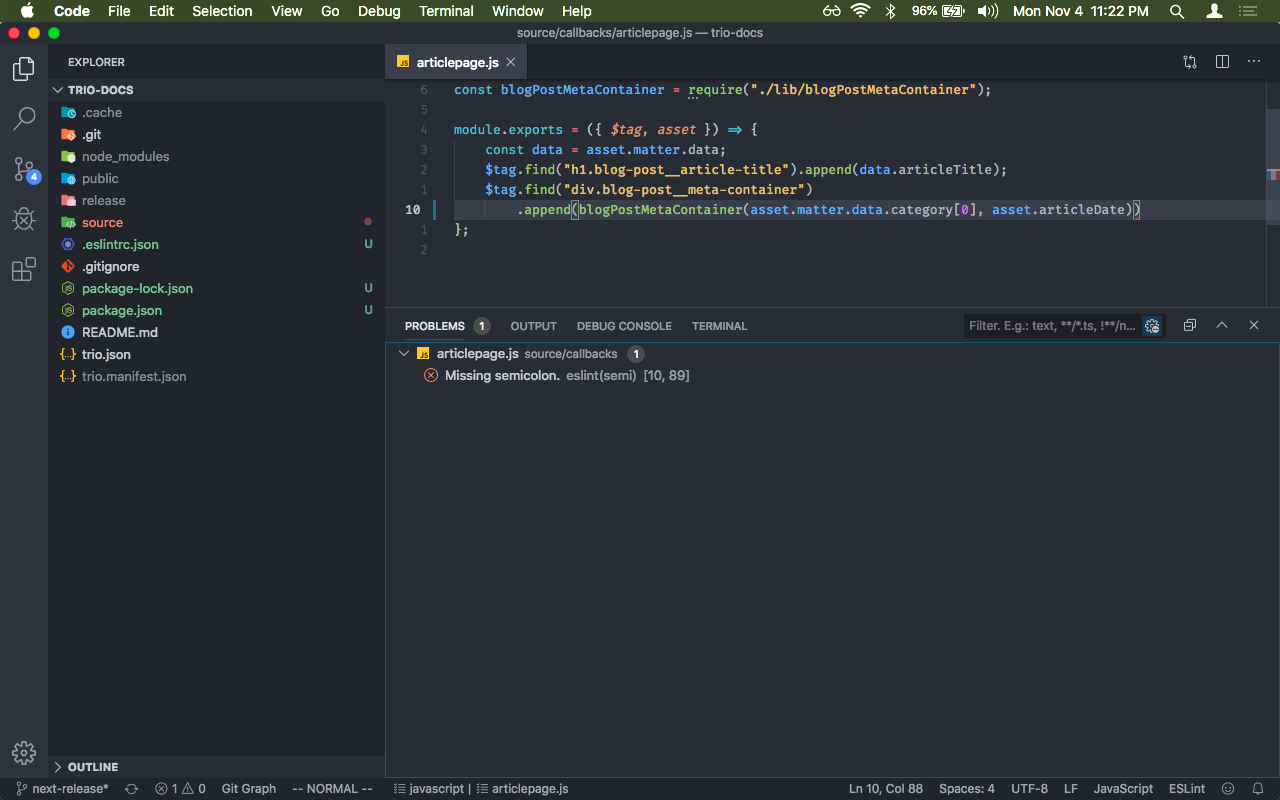Viewport: 1280px width, 800px height.
Task: Open trio.manifest.json file
Action: pos(216,377)
